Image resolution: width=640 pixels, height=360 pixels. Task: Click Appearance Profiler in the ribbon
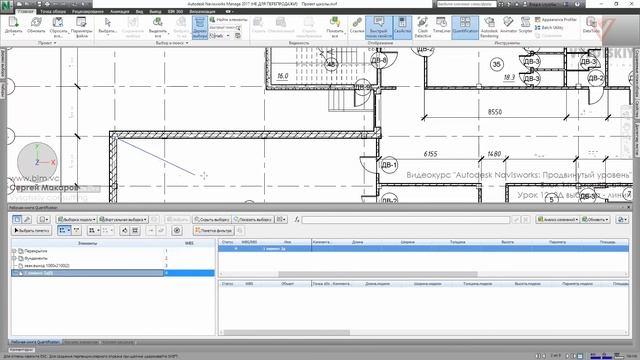pyautogui.click(x=556, y=20)
